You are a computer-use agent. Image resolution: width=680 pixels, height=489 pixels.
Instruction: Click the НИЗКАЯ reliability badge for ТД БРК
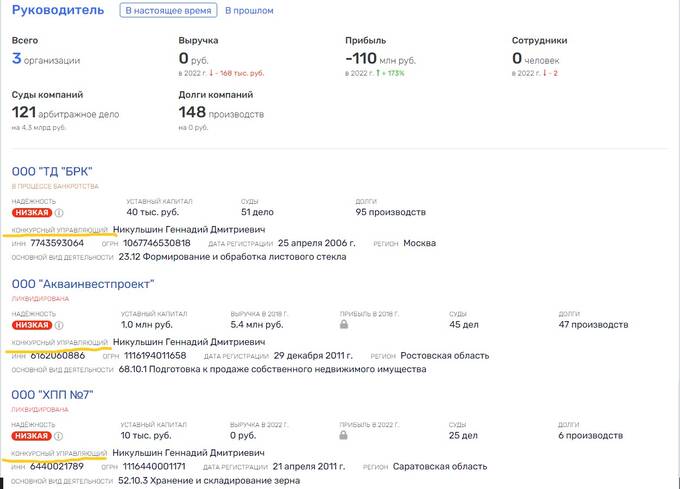(31, 212)
